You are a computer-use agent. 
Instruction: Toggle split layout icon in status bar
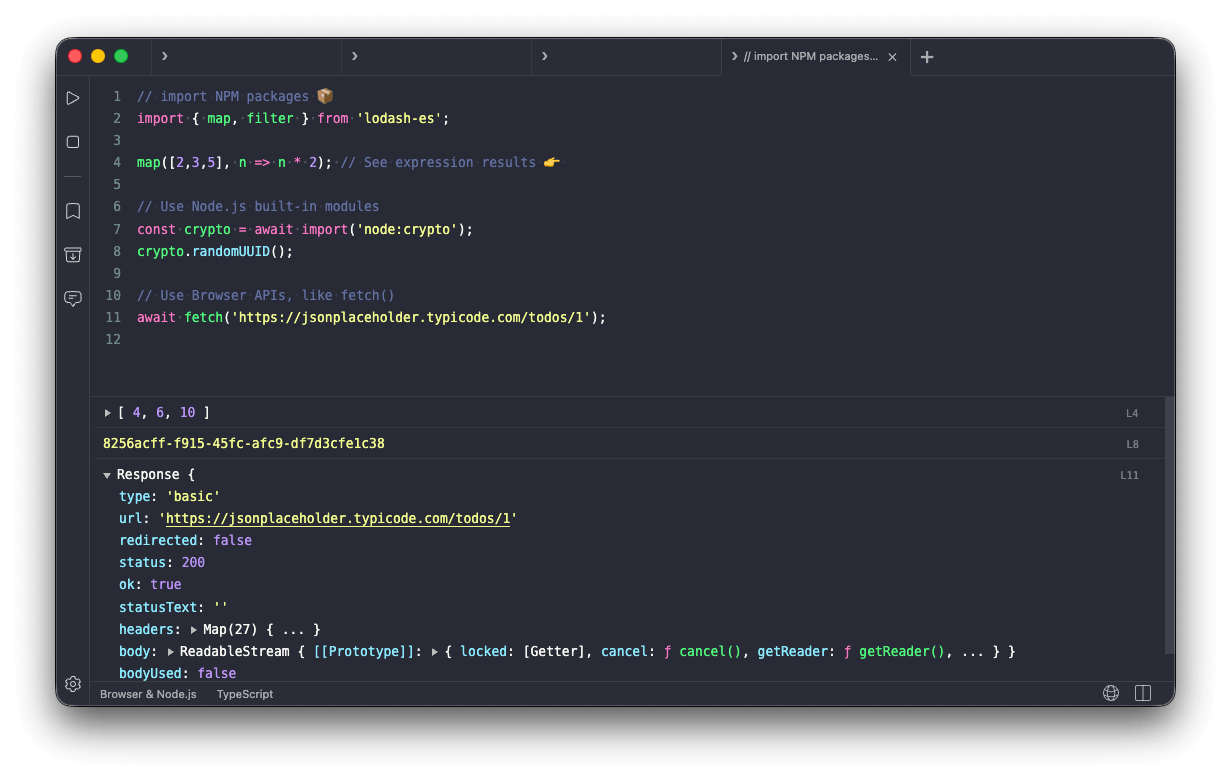[x=1143, y=693]
